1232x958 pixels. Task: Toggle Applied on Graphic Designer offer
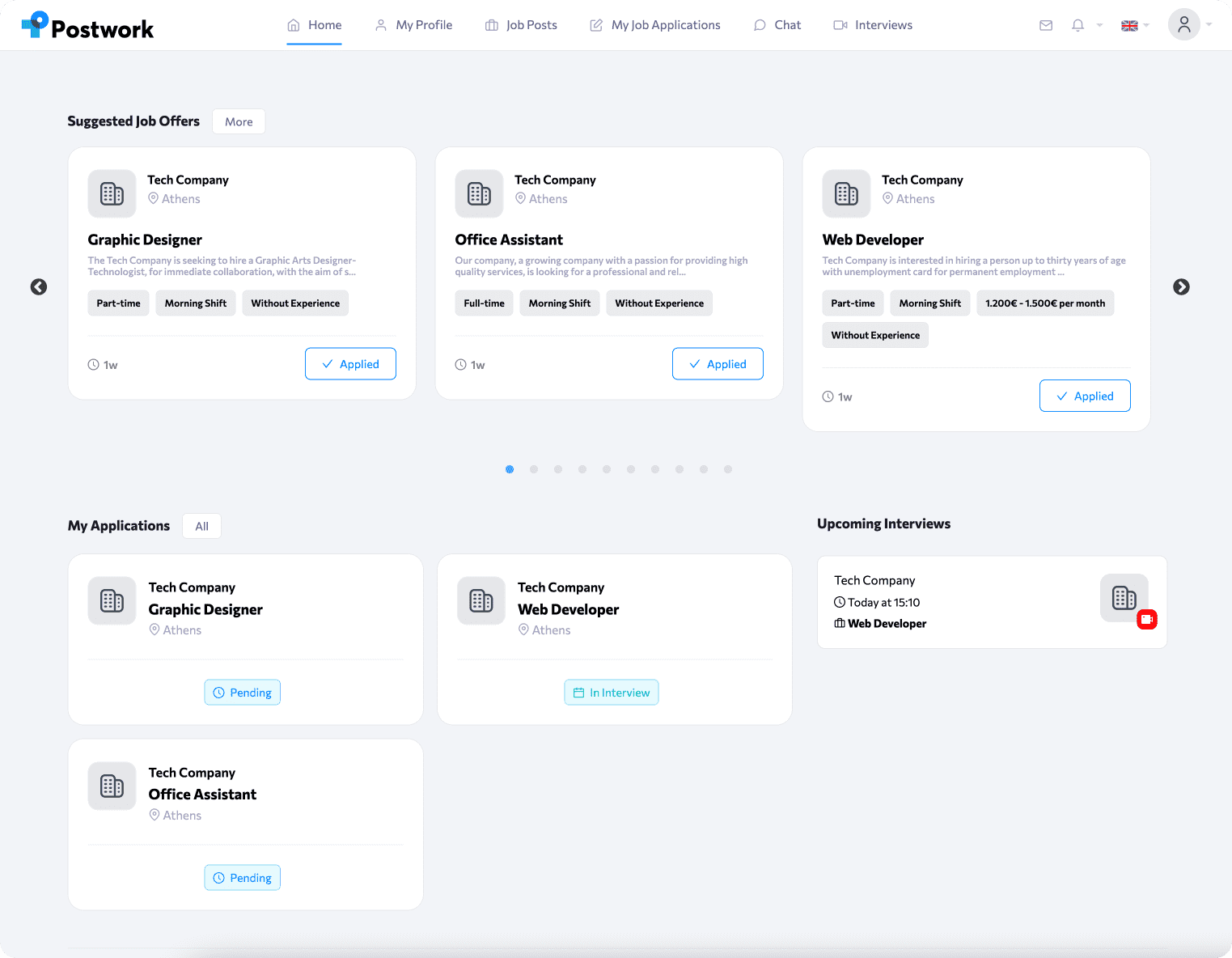[350, 364]
